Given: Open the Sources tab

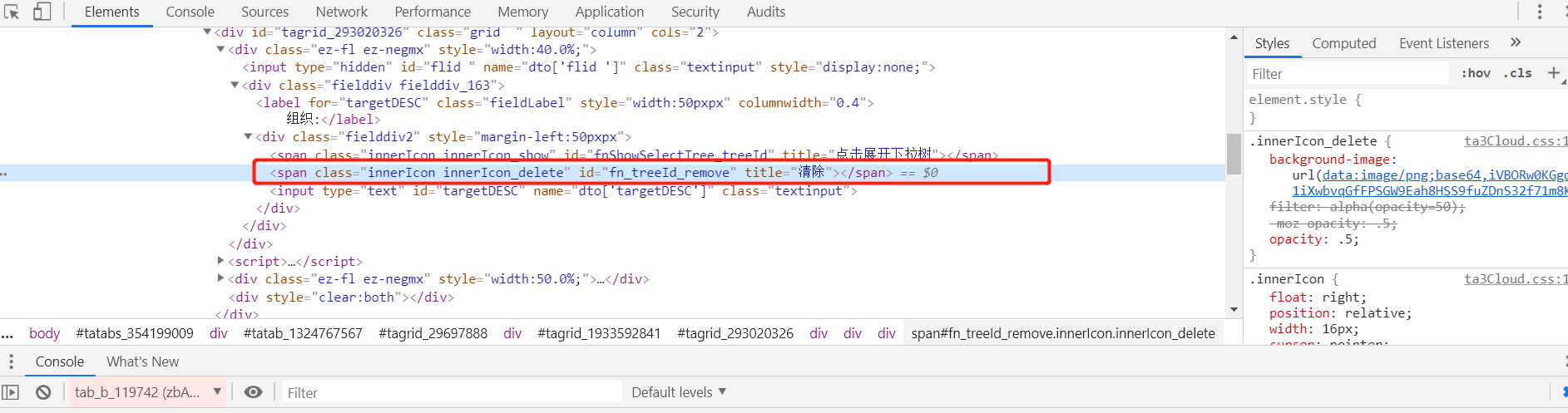Looking at the screenshot, I should (x=265, y=12).
